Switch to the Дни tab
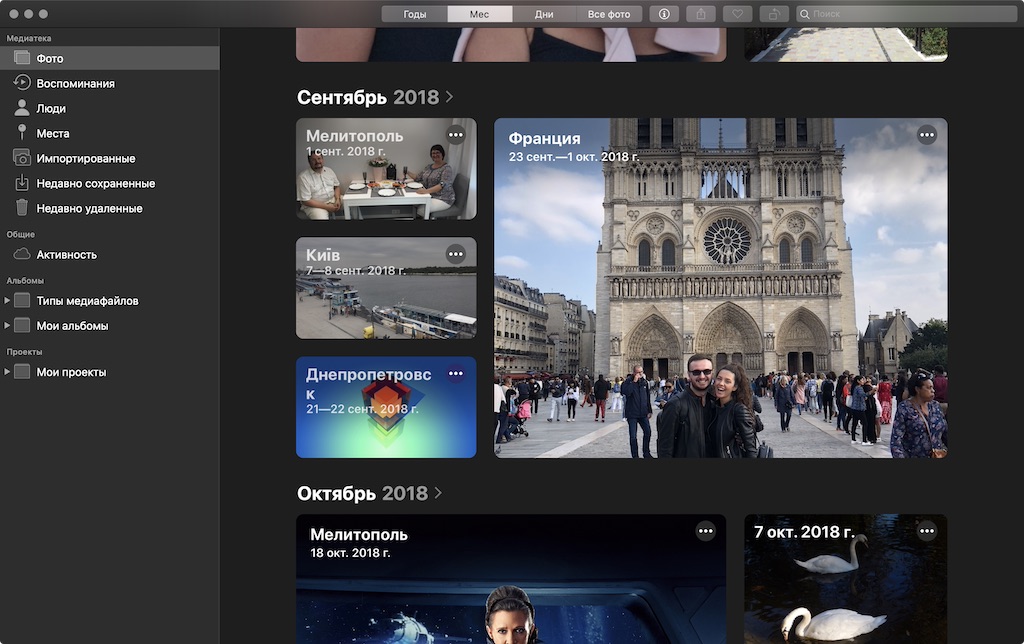The width and height of the screenshot is (1024, 644). coord(544,14)
